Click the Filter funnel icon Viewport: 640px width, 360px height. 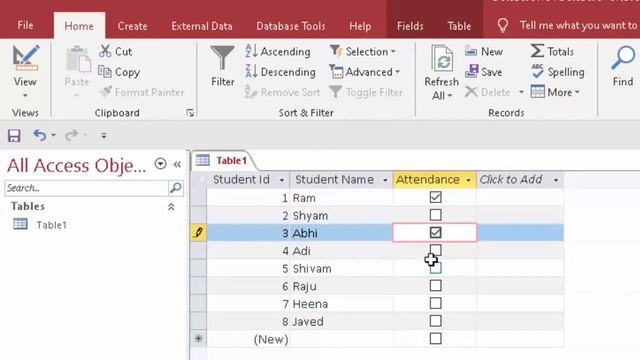click(222, 59)
